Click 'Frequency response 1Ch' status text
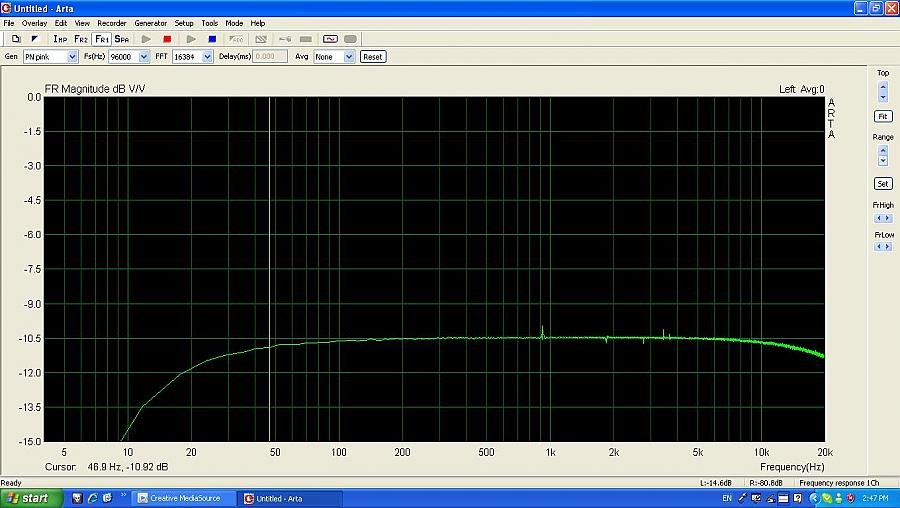900x508 pixels. [839, 483]
